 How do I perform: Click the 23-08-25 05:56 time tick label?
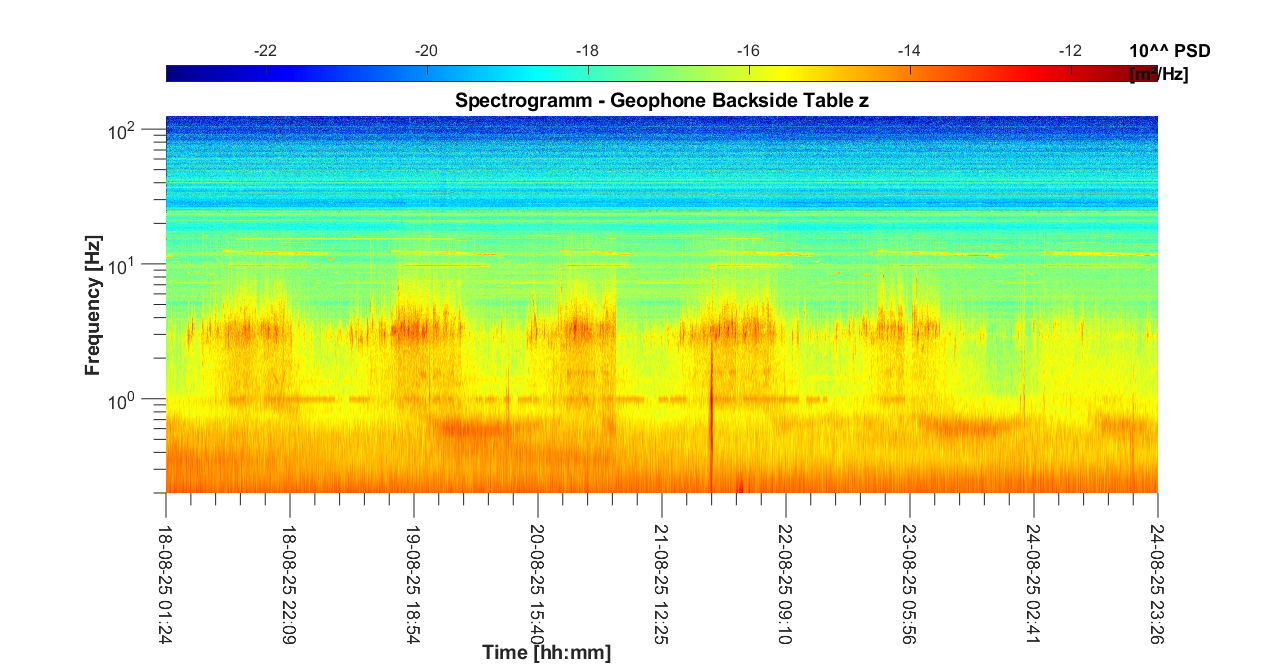click(910, 571)
